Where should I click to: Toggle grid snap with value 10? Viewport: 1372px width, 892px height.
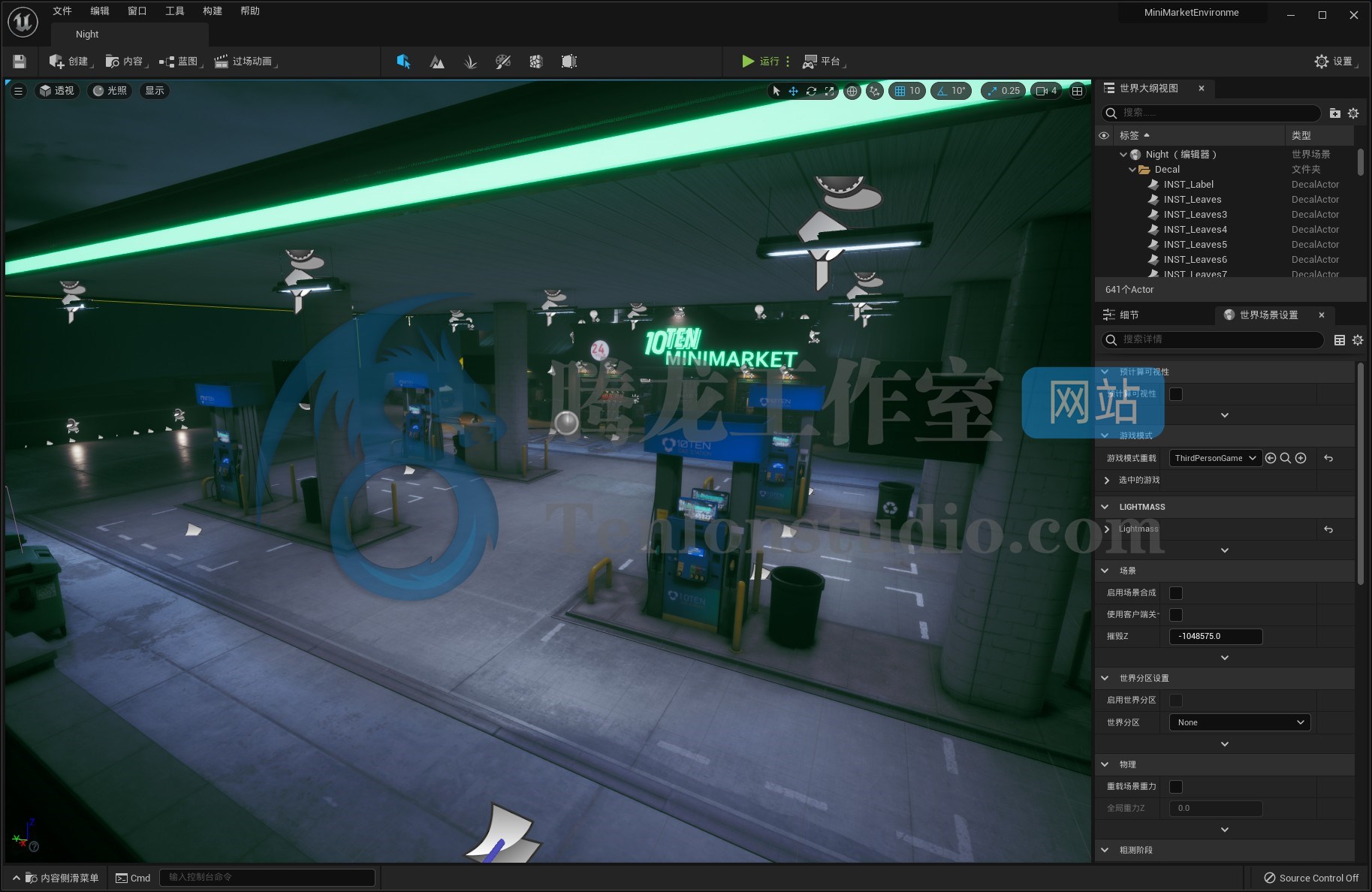[x=907, y=91]
